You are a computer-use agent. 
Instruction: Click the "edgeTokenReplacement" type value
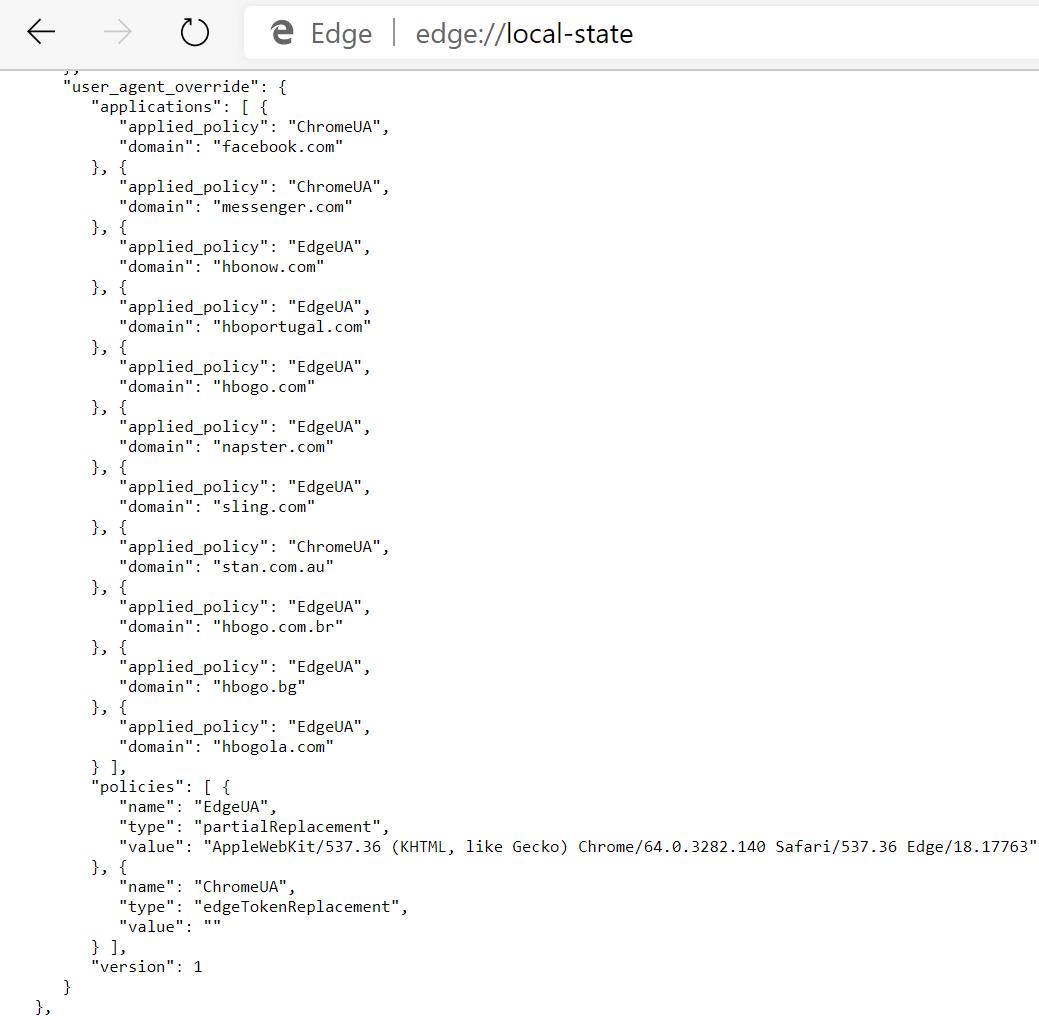pos(296,906)
